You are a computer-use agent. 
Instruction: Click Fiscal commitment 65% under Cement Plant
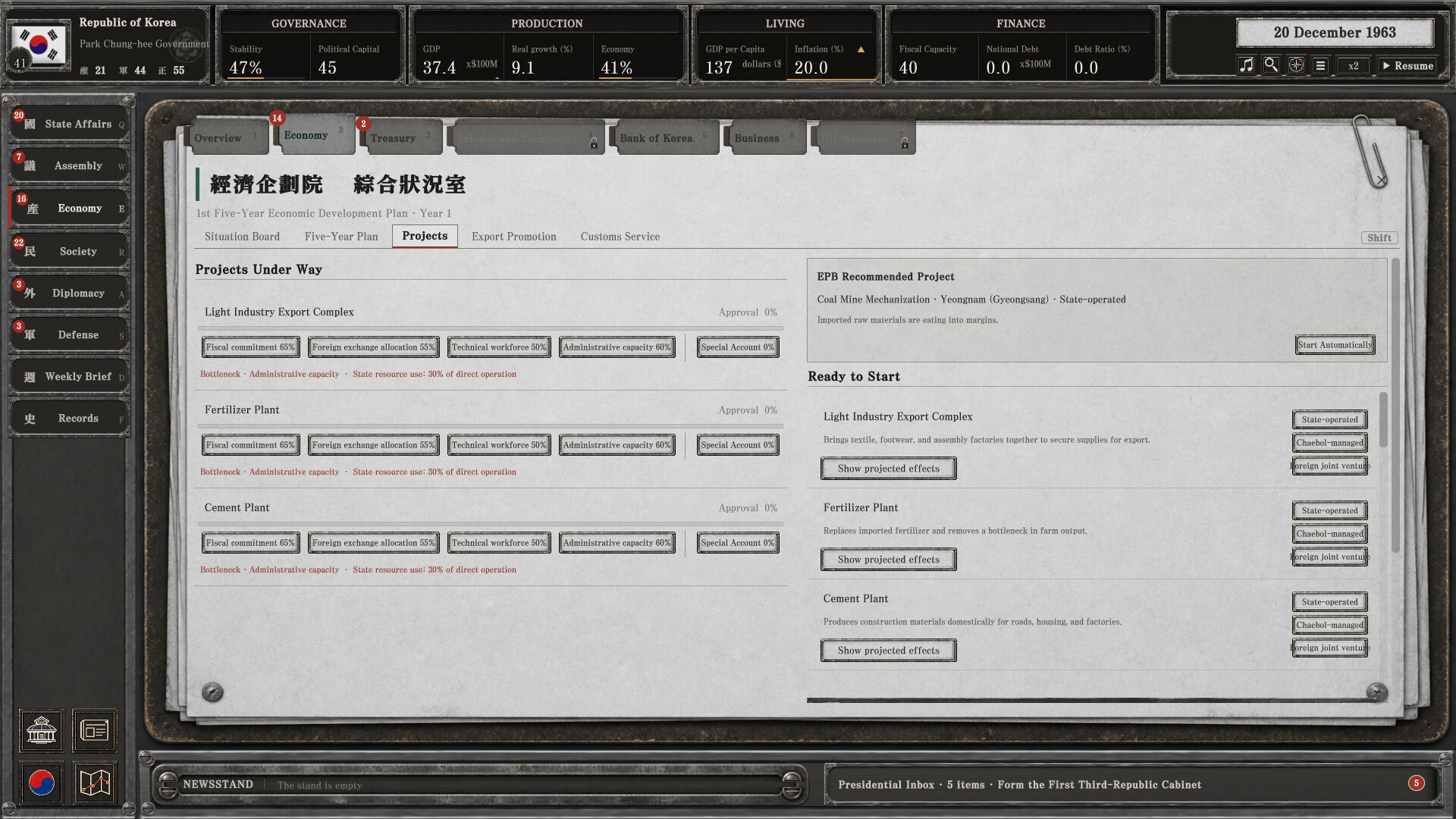click(250, 543)
